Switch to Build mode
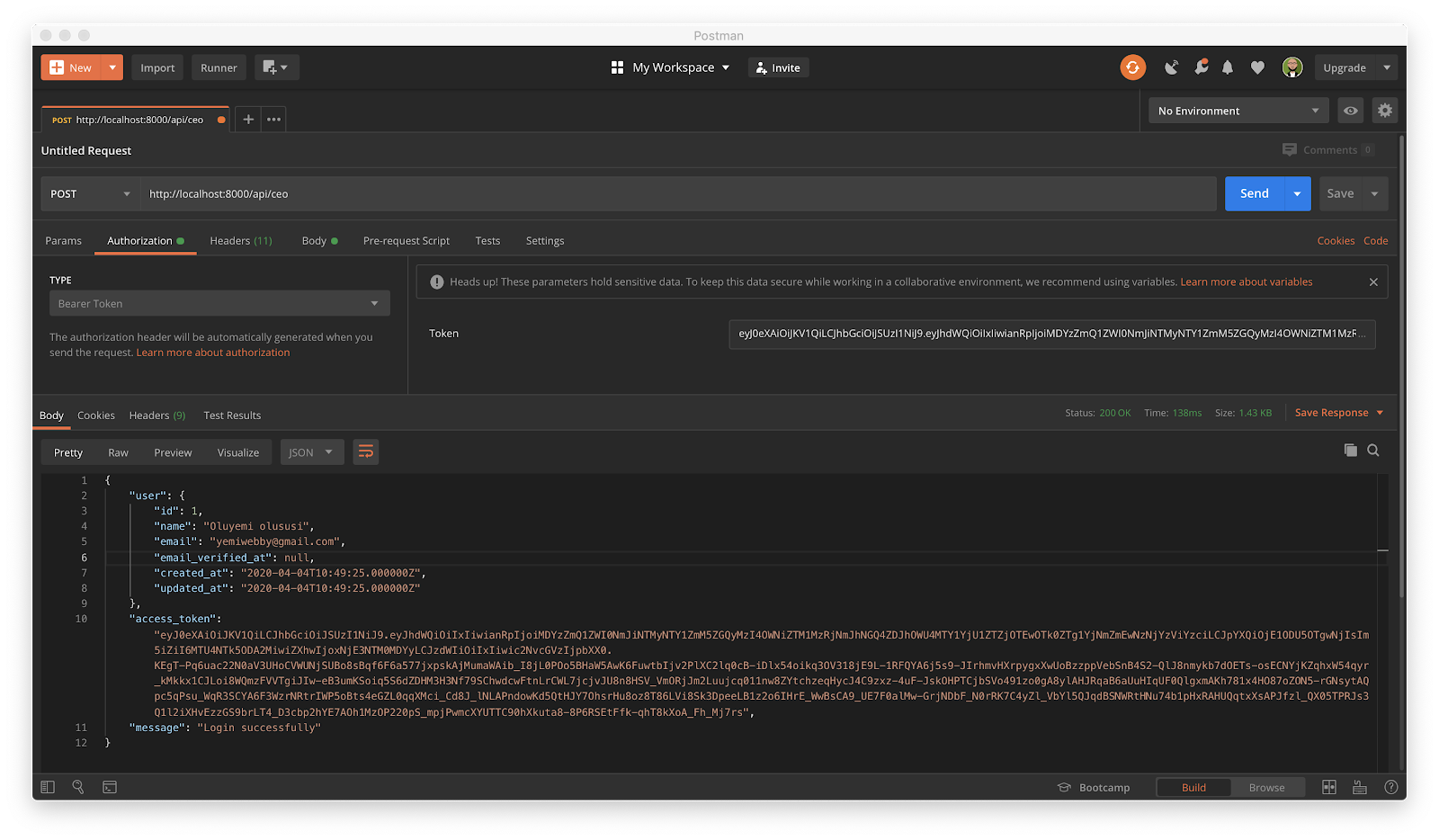1439x840 pixels. 1193,788
